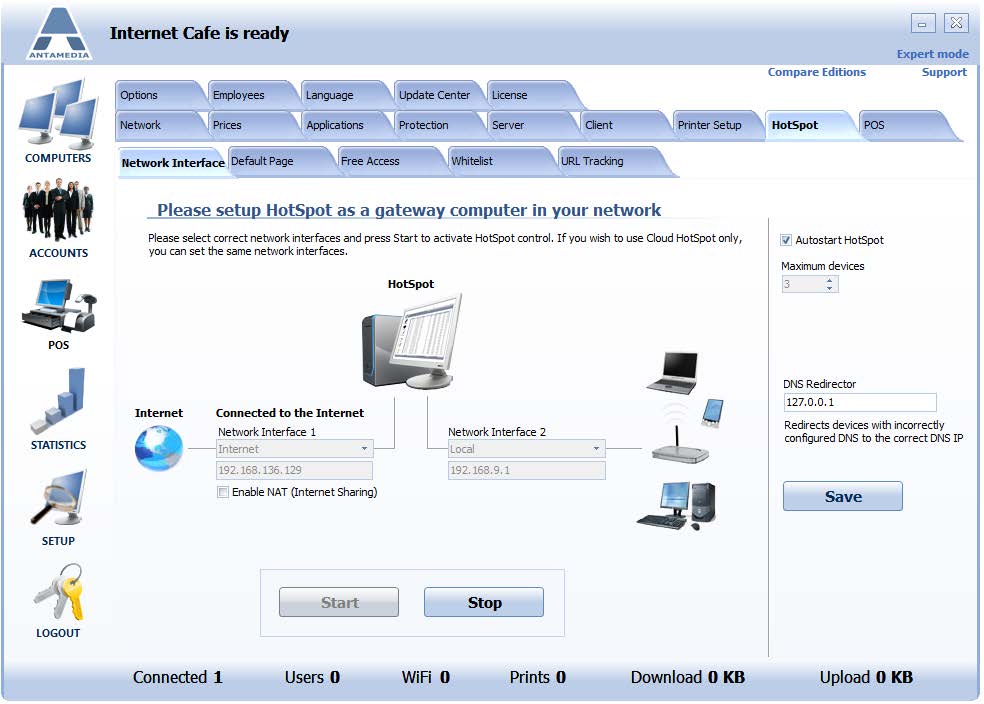Click the Save button
Screen dimensions: 984x704
[843, 496]
